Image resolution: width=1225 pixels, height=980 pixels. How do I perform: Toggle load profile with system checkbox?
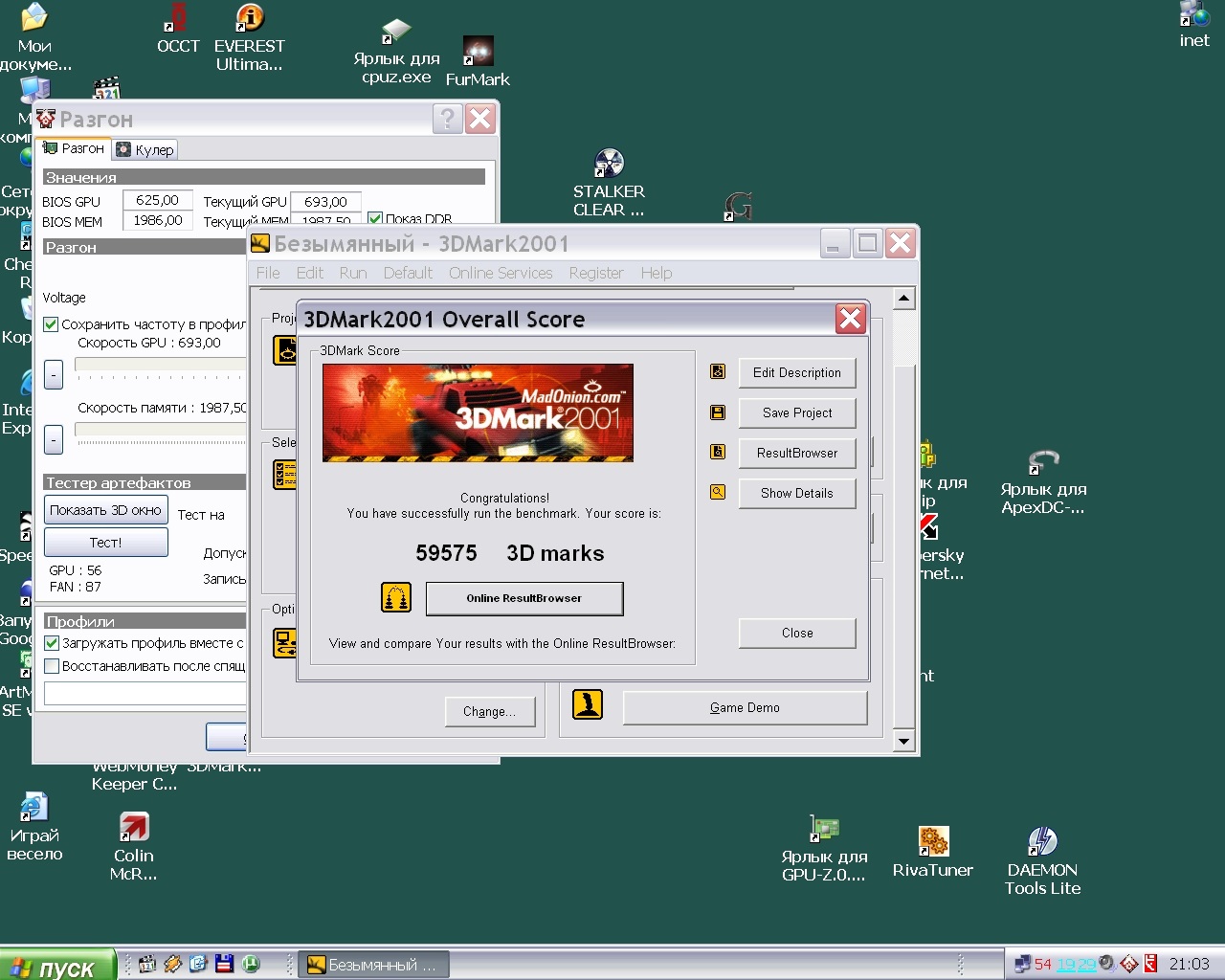point(53,643)
